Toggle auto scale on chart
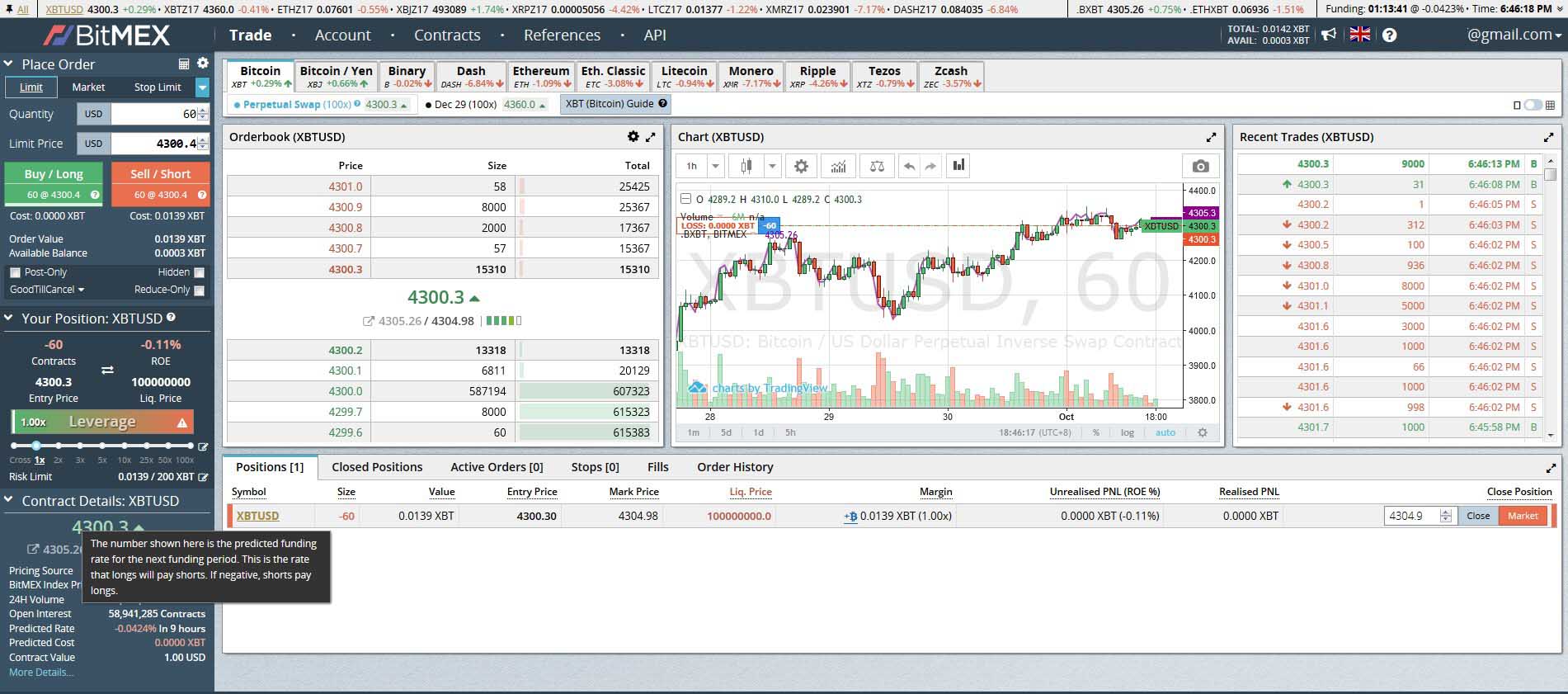This screenshot has width=1568, height=694. pyautogui.click(x=1165, y=432)
